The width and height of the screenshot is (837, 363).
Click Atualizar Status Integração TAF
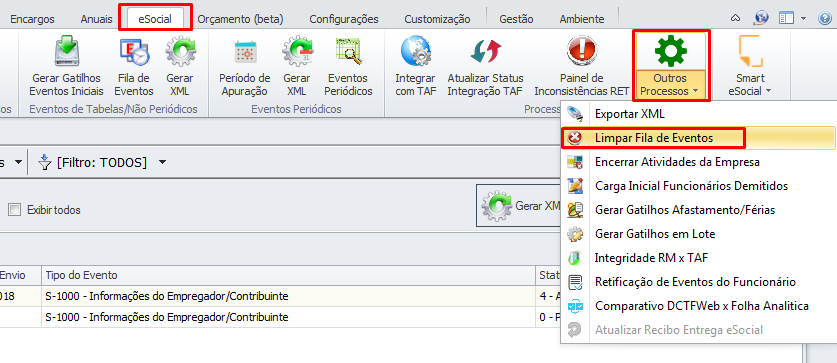[485, 67]
